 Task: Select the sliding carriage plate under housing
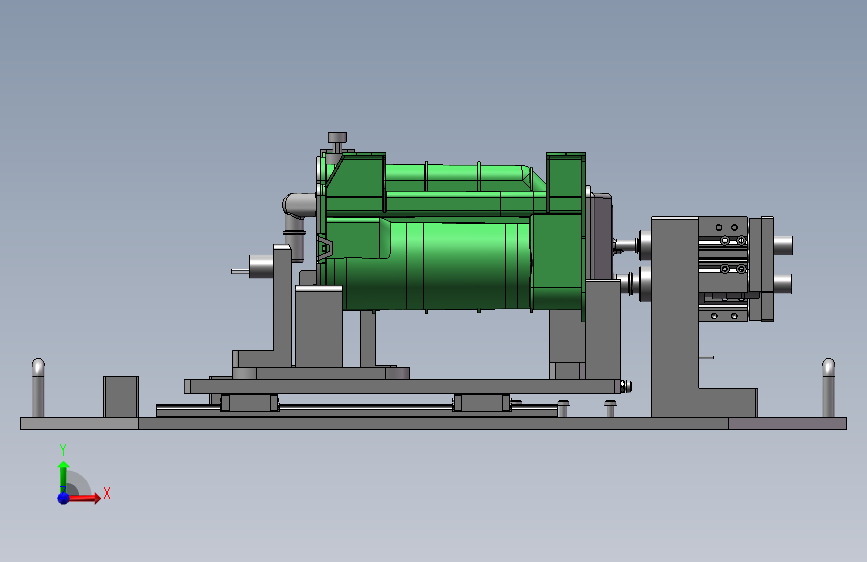[x=404, y=386]
